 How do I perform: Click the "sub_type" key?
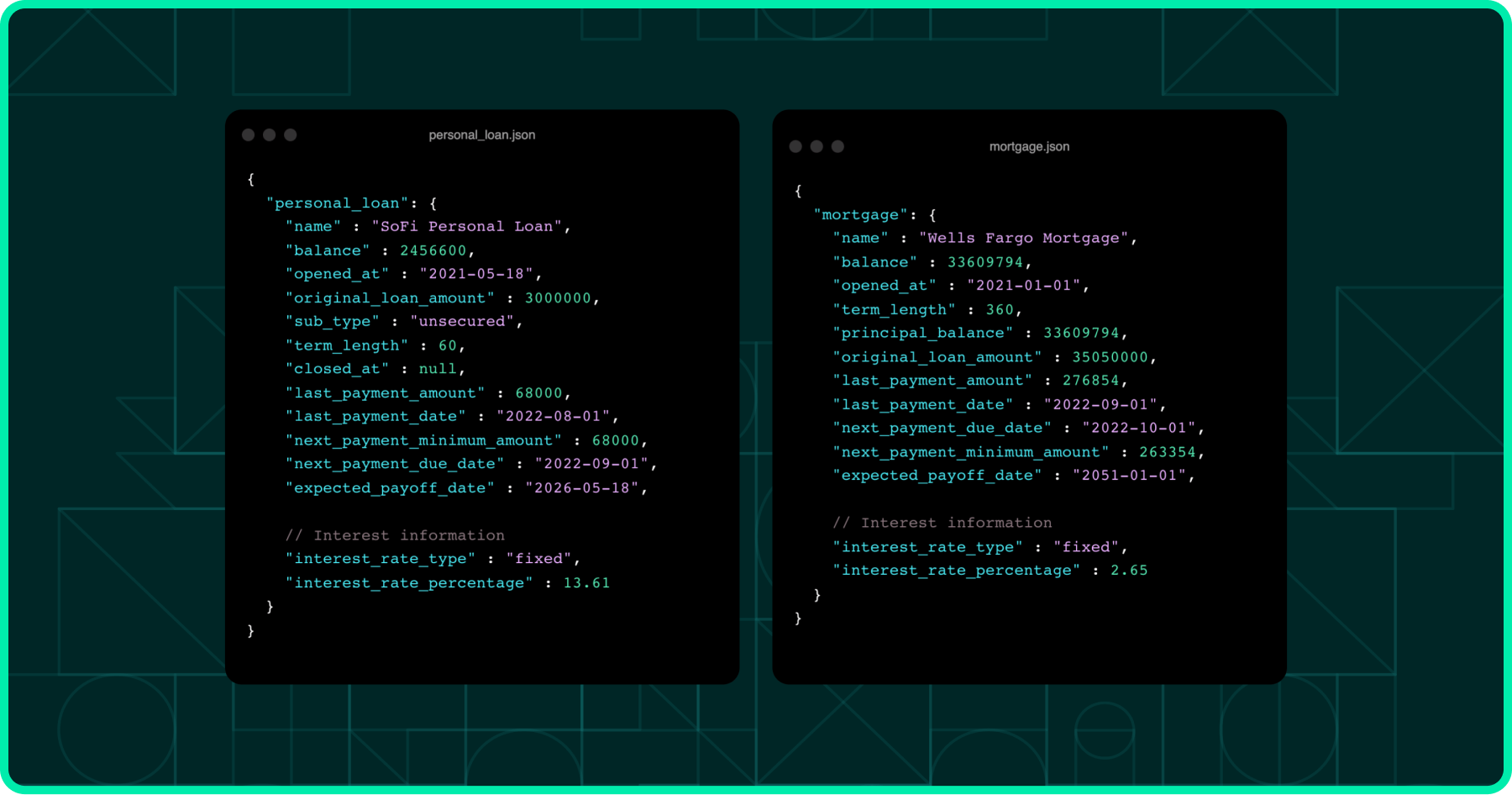(333, 322)
